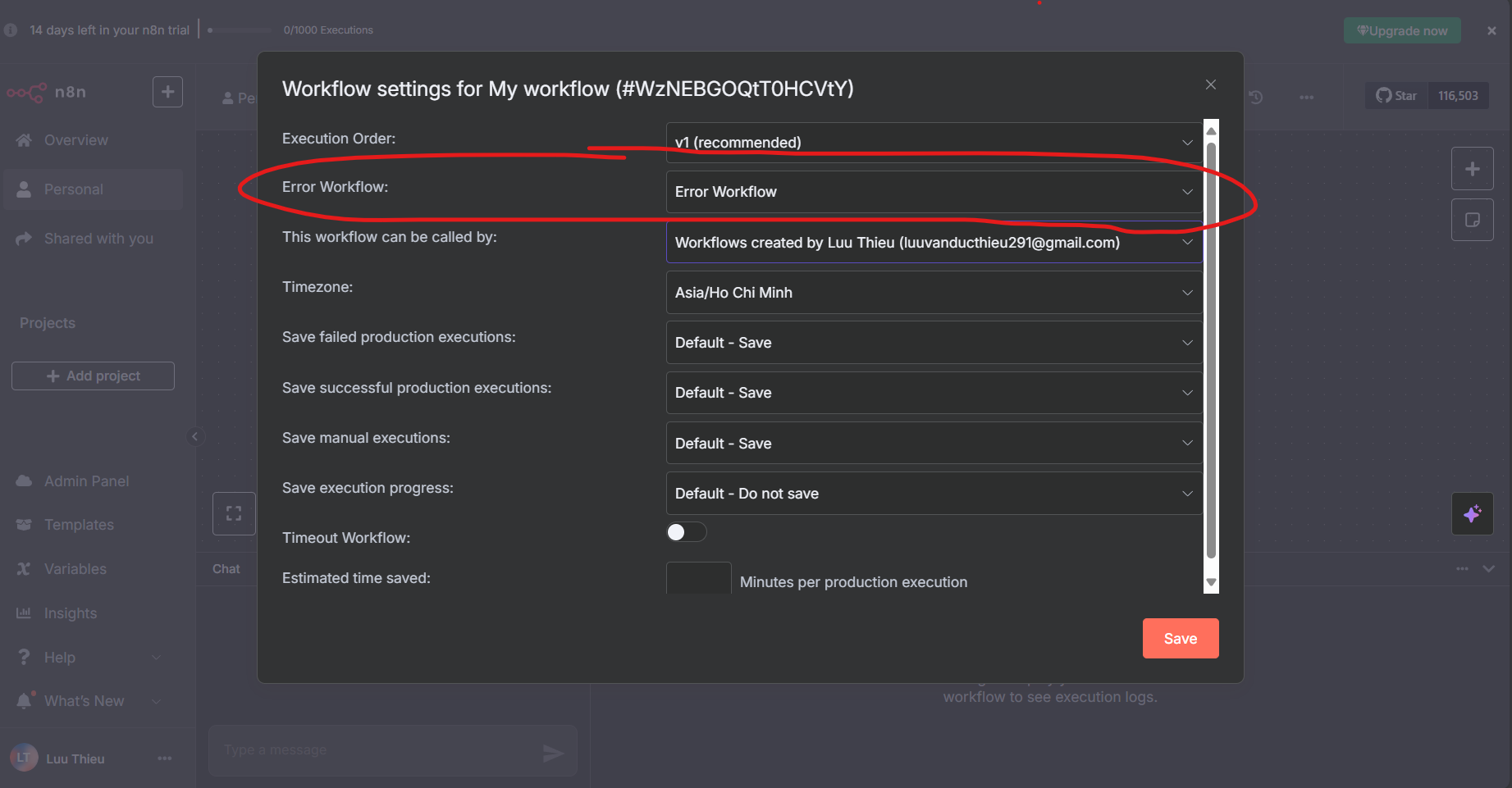The height and width of the screenshot is (788, 1512).
Task: Open the user options ellipsis menu
Action: click(x=165, y=758)
